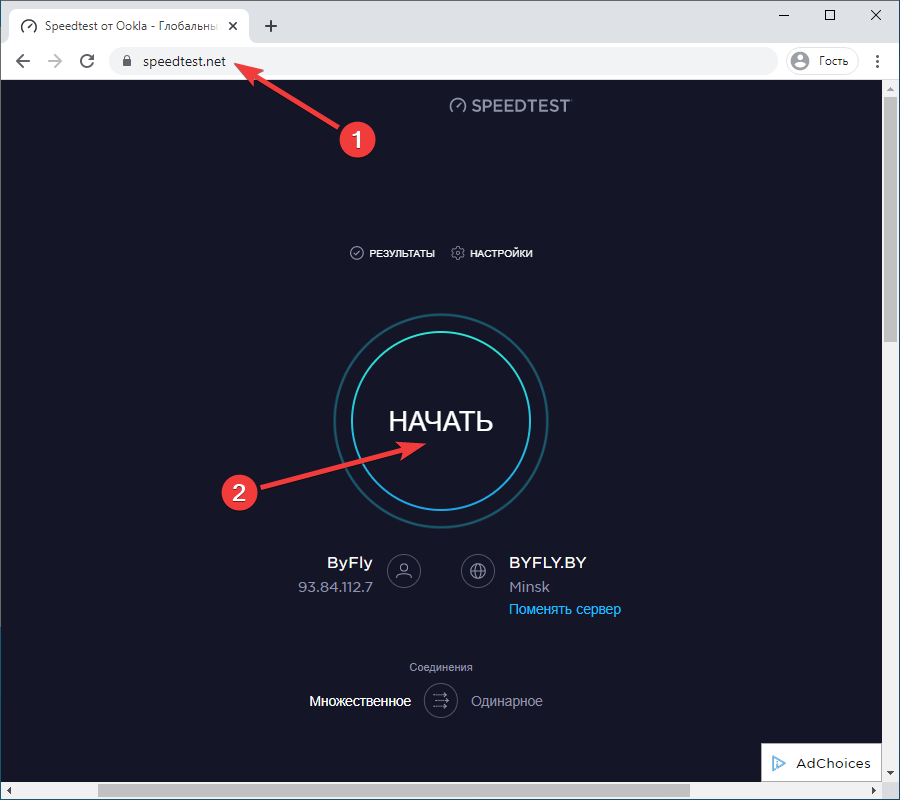Click the НАЧАТЬ start test button
The height and width of the screenshot is (800, 900).
pyautogui.click(x=441, y=421)
